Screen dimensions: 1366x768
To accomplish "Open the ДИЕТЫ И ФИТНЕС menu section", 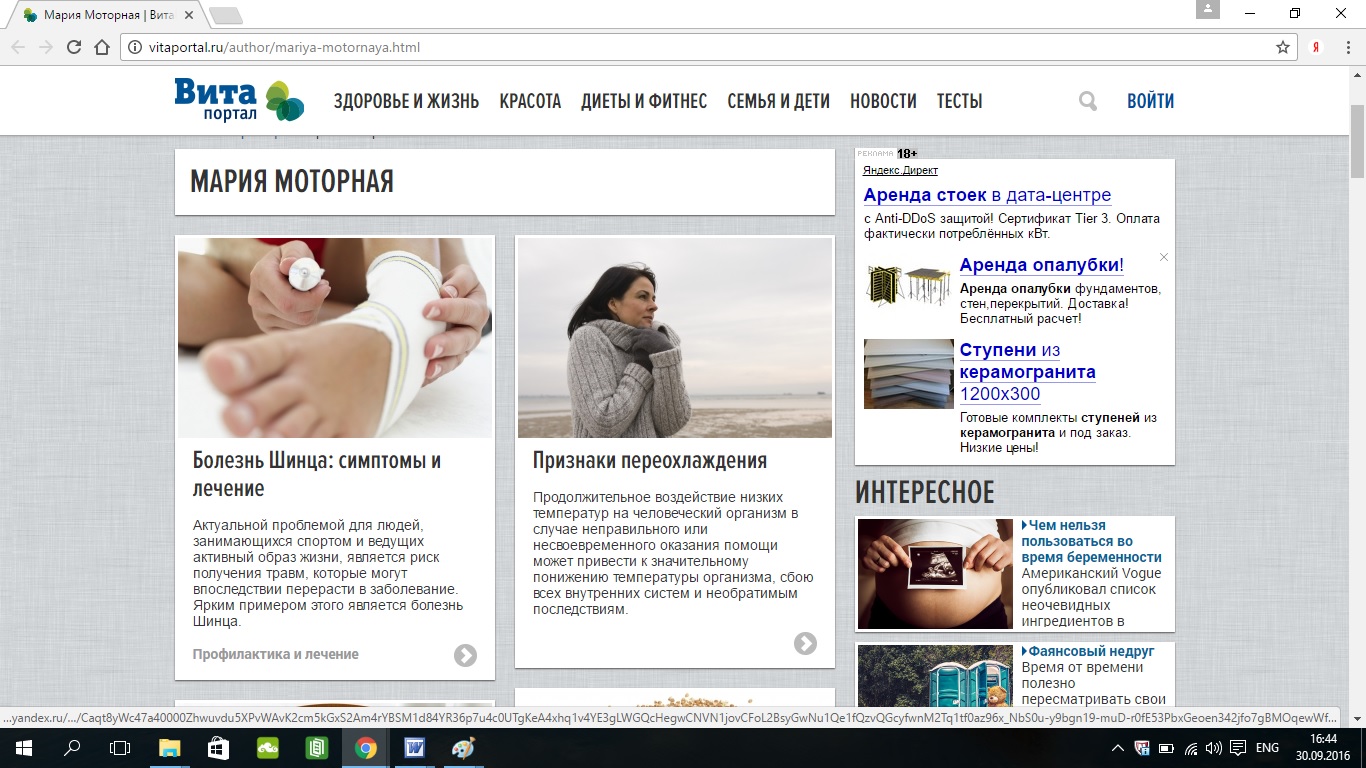I will [644, 101].
